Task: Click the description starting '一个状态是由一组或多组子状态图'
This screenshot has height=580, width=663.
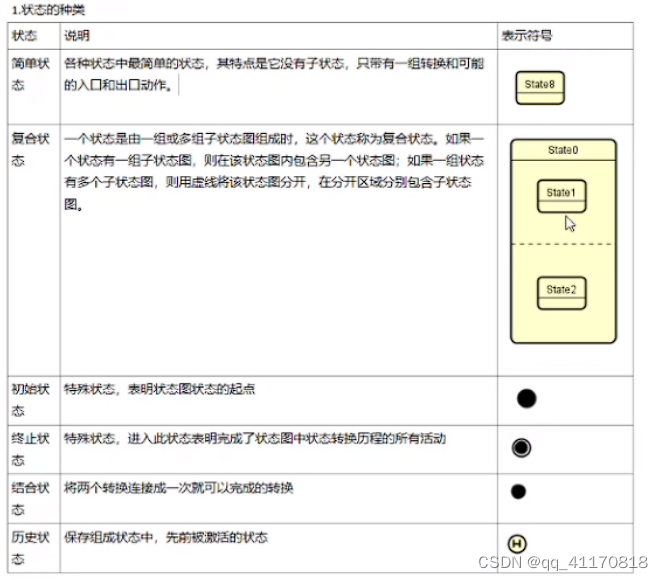Action: (x=274, y=171)
